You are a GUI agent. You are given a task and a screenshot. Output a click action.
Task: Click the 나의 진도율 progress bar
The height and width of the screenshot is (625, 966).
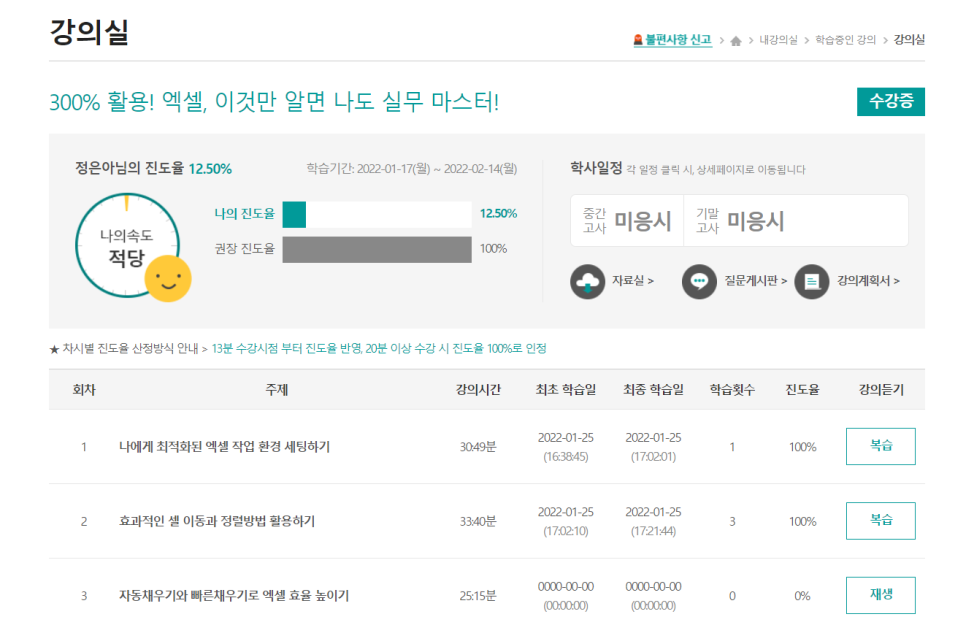[x=377, y=214]
